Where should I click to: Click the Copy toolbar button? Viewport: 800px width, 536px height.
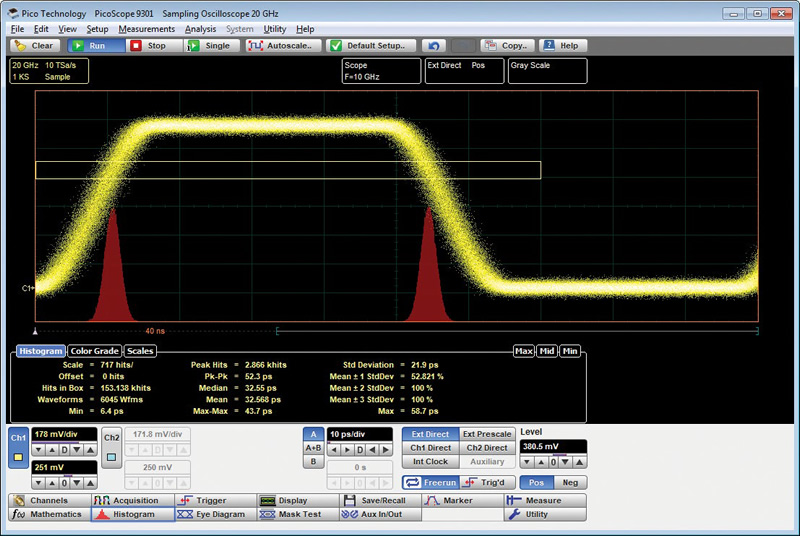pos(507,46)
